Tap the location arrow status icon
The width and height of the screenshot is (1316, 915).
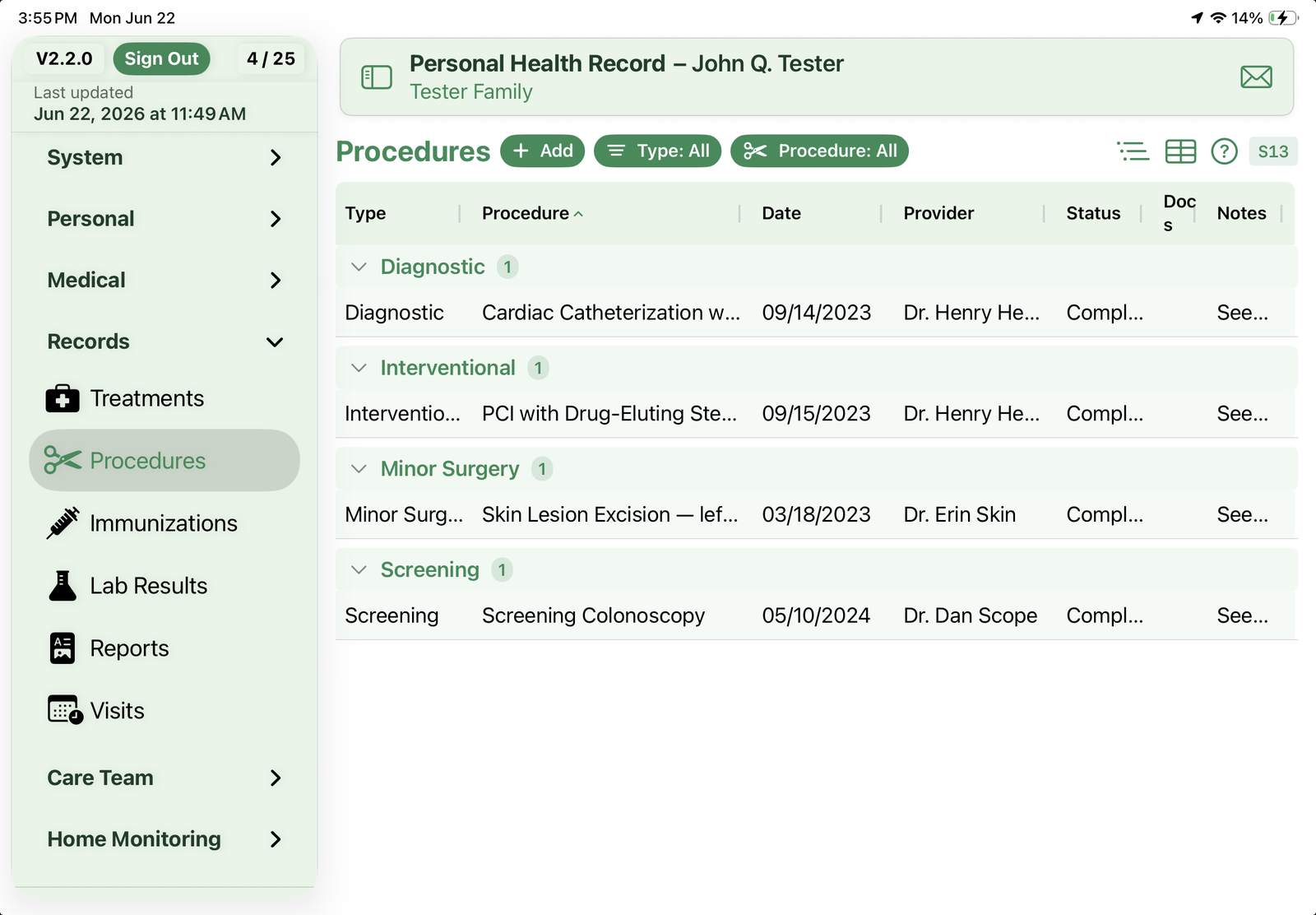1197,18
